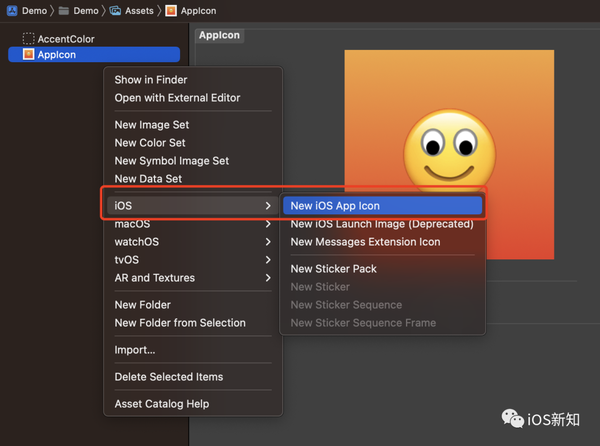600x446 pixels.
Task: Select New Messages Extension Icon
Action: click(365, 242)
